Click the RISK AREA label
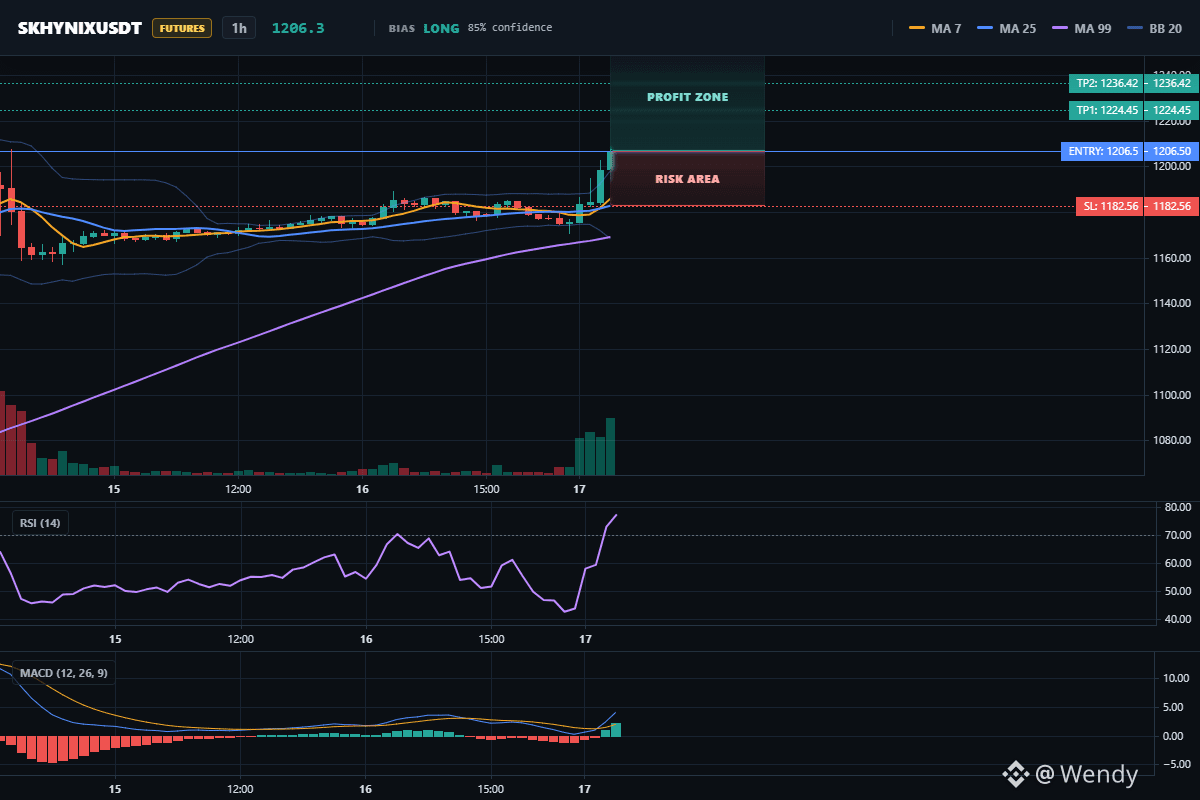The image size is (1200, 800). (687, 179)
